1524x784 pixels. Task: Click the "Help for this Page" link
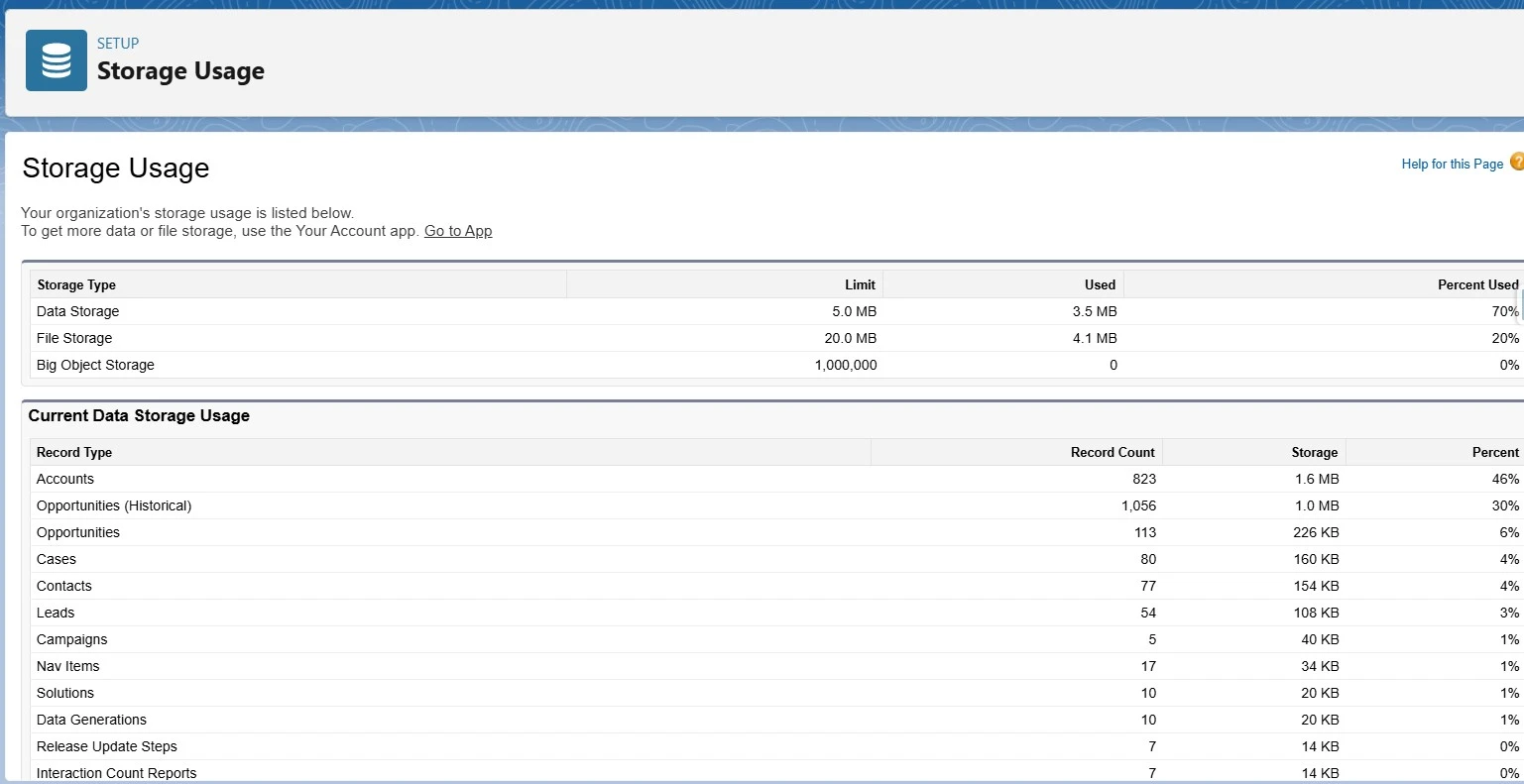[1452, 164]
